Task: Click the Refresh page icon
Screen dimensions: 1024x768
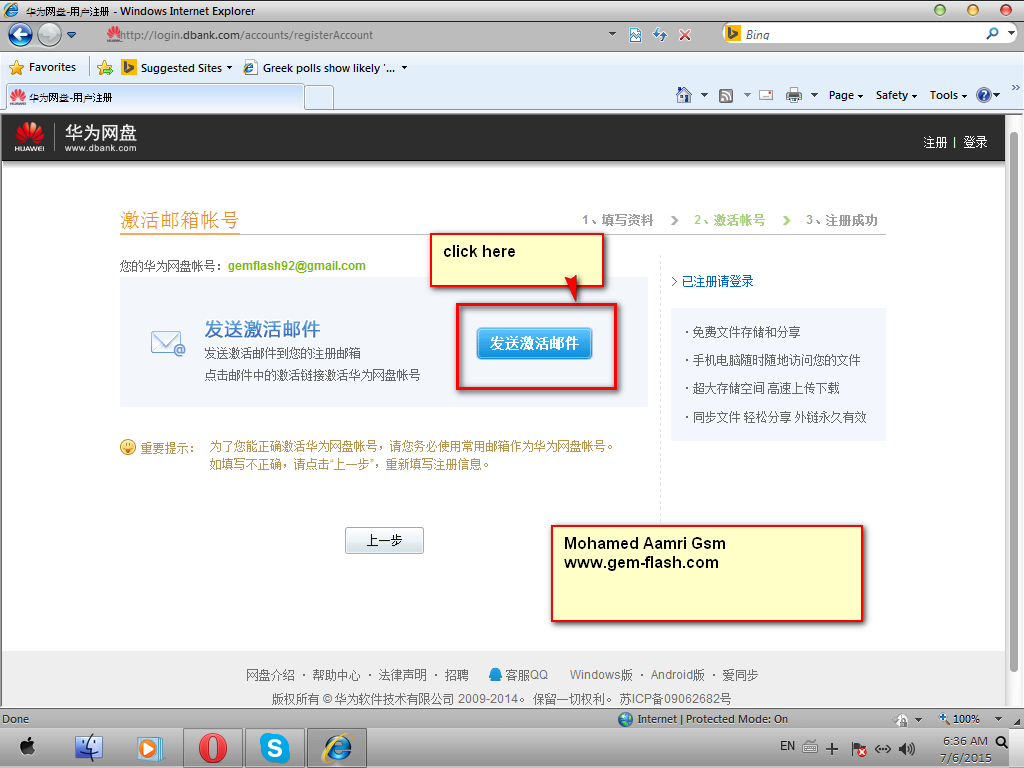Action: click(x=660, y=35)
